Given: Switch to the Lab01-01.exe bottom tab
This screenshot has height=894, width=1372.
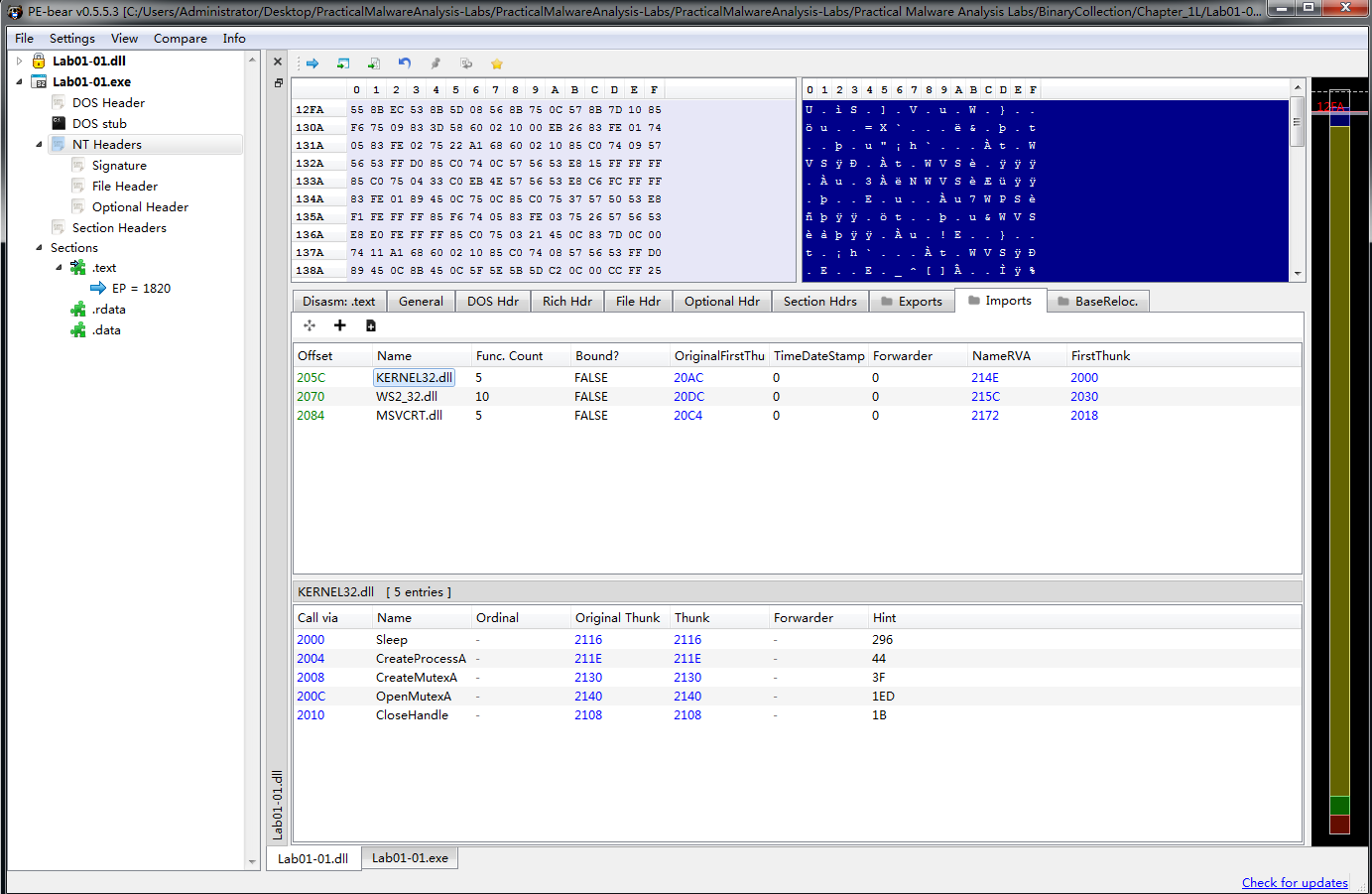Looking at the screenshot, I should pos(410,858).
